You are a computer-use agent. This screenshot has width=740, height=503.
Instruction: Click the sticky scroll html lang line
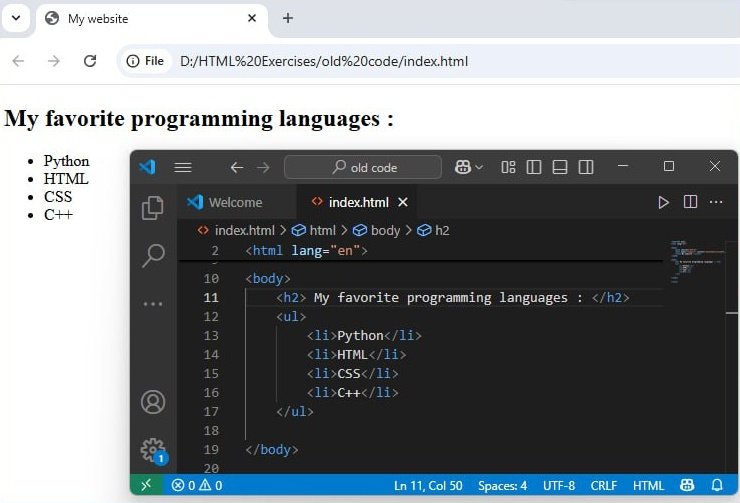click(306, 251)
